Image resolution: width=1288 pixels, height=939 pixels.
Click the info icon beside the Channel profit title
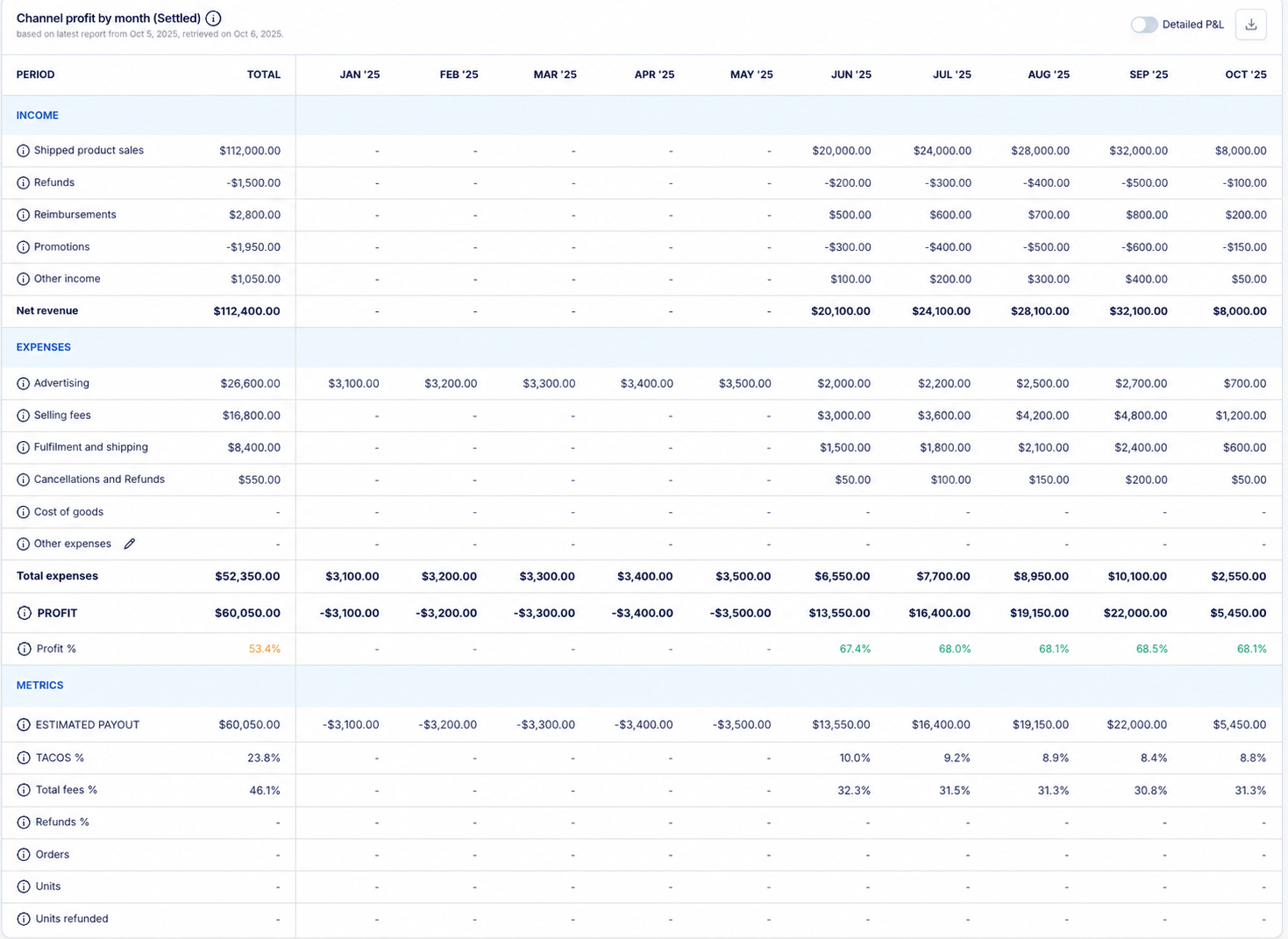tap(213, 18)
